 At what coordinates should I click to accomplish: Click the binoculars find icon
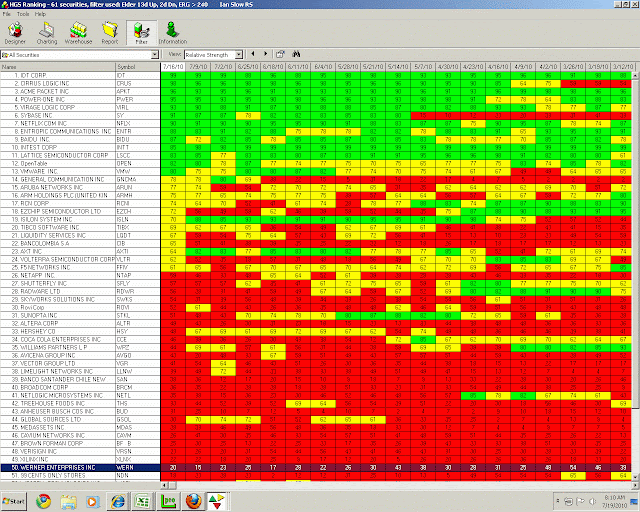tap(296, 54)
